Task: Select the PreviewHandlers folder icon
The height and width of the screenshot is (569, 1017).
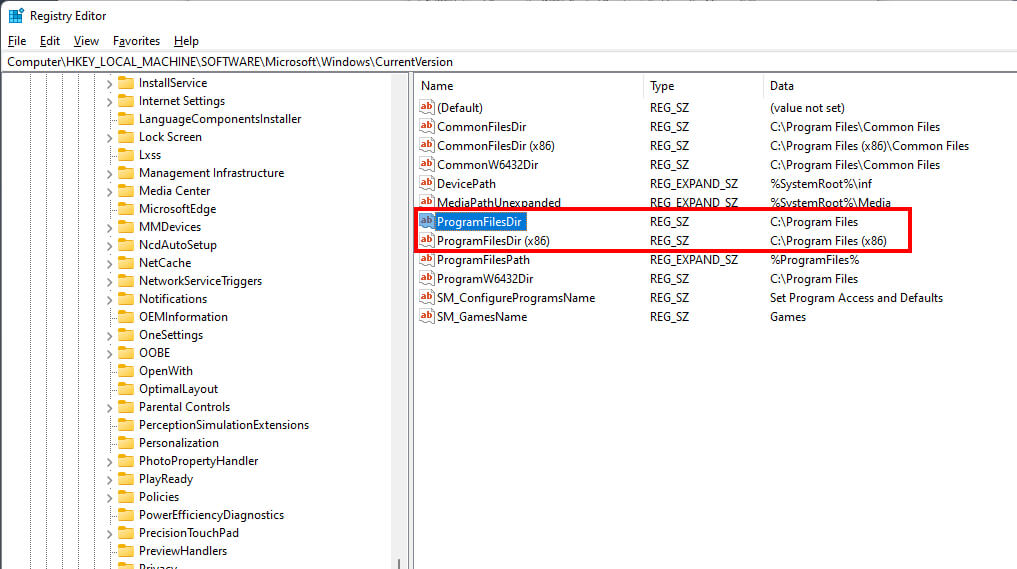Action: click(126, 550)
